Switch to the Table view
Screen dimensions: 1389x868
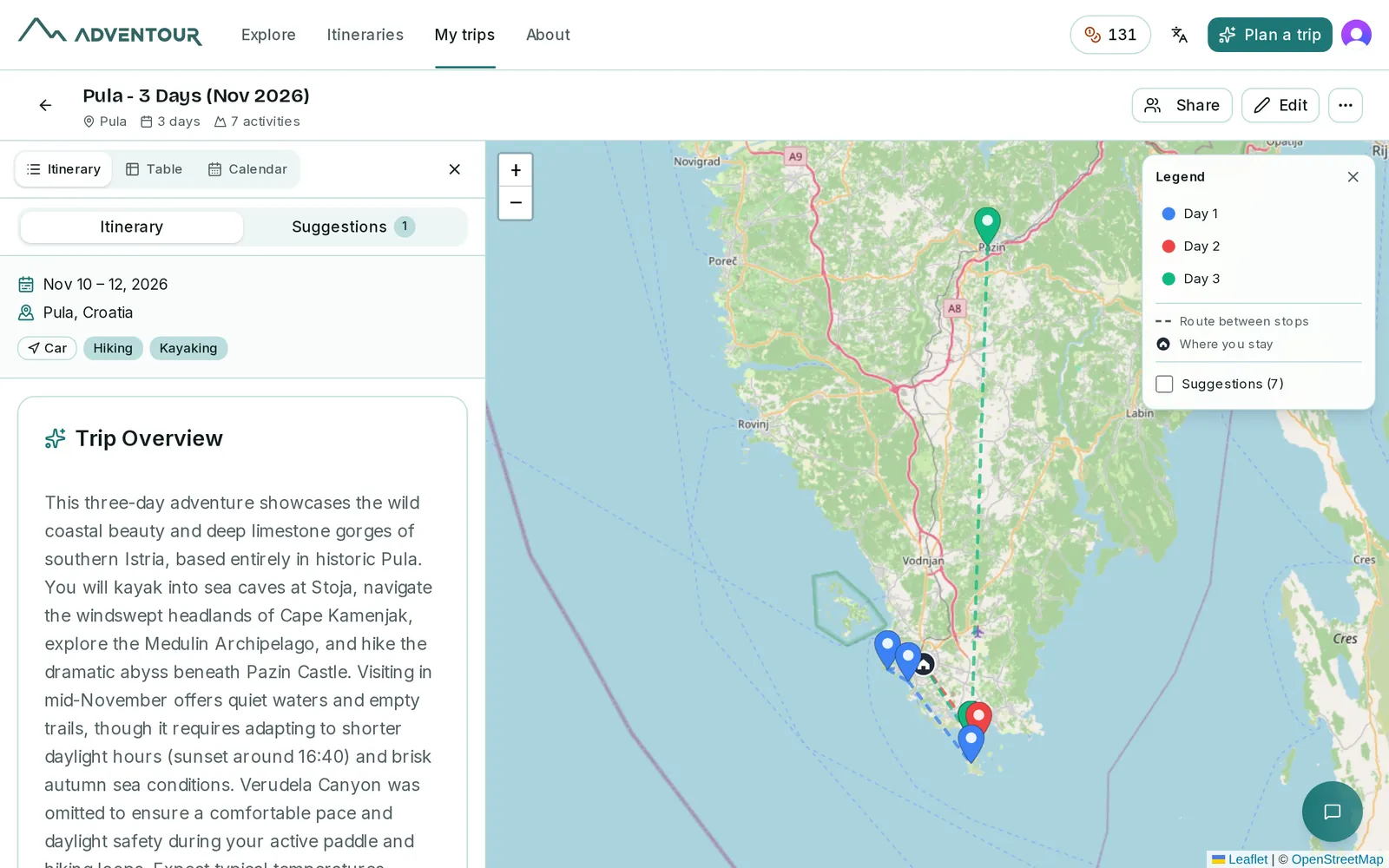click(155, 169)
